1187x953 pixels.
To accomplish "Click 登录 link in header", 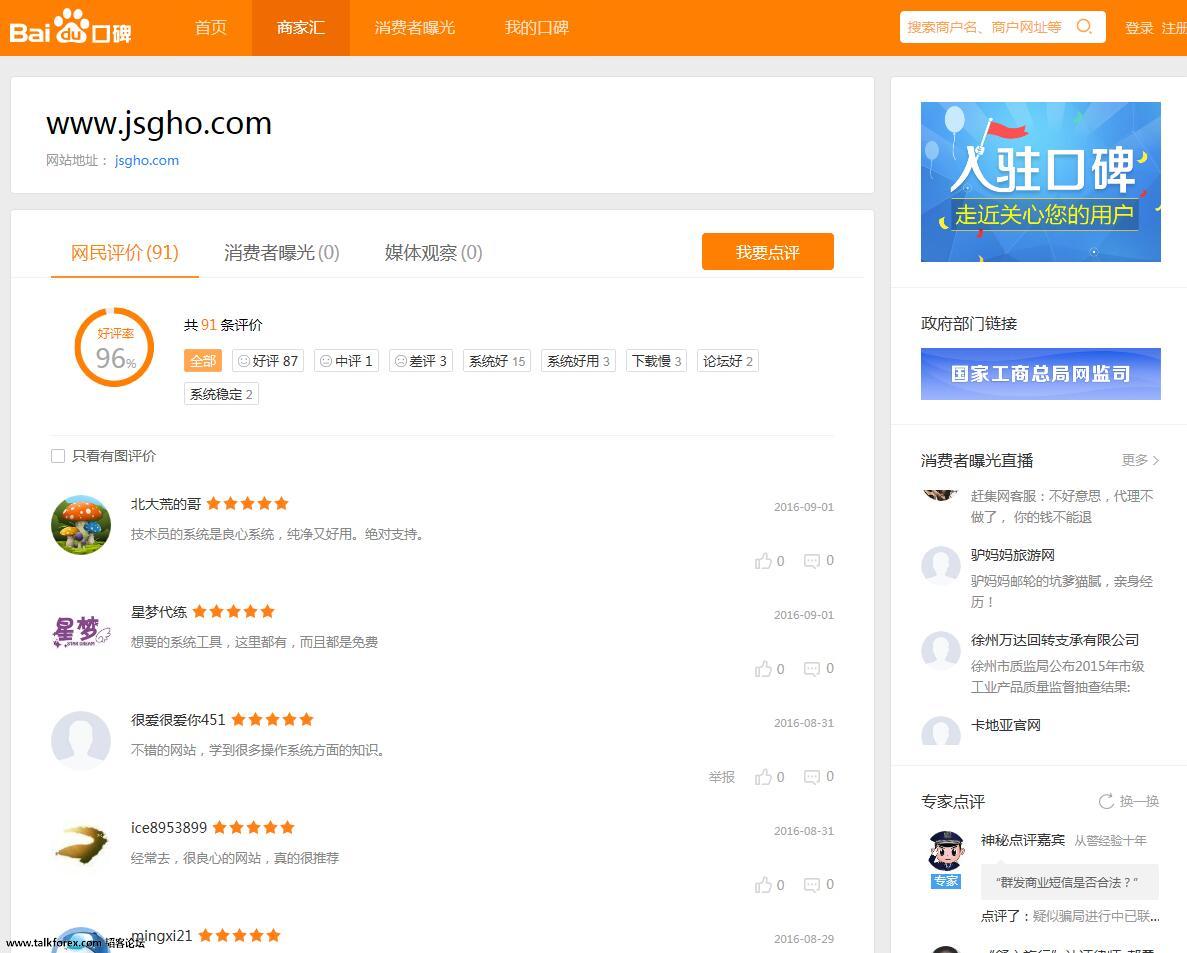I will coord(1139,28).
